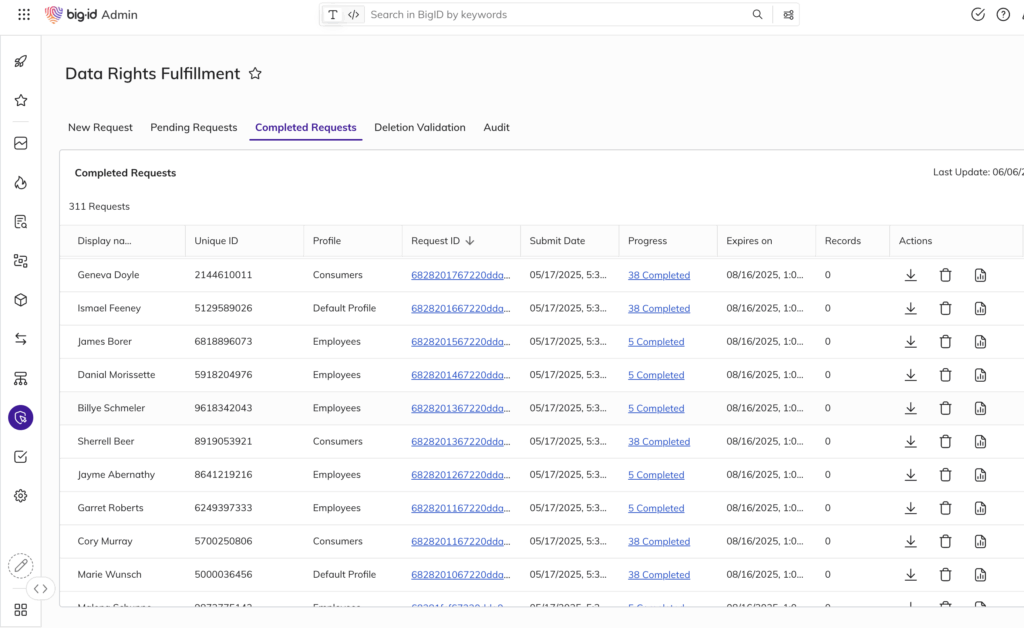Open Danial Morissette's Request ID link
This screenshot has height=628, width=1024.
click(x=460, y=375)
